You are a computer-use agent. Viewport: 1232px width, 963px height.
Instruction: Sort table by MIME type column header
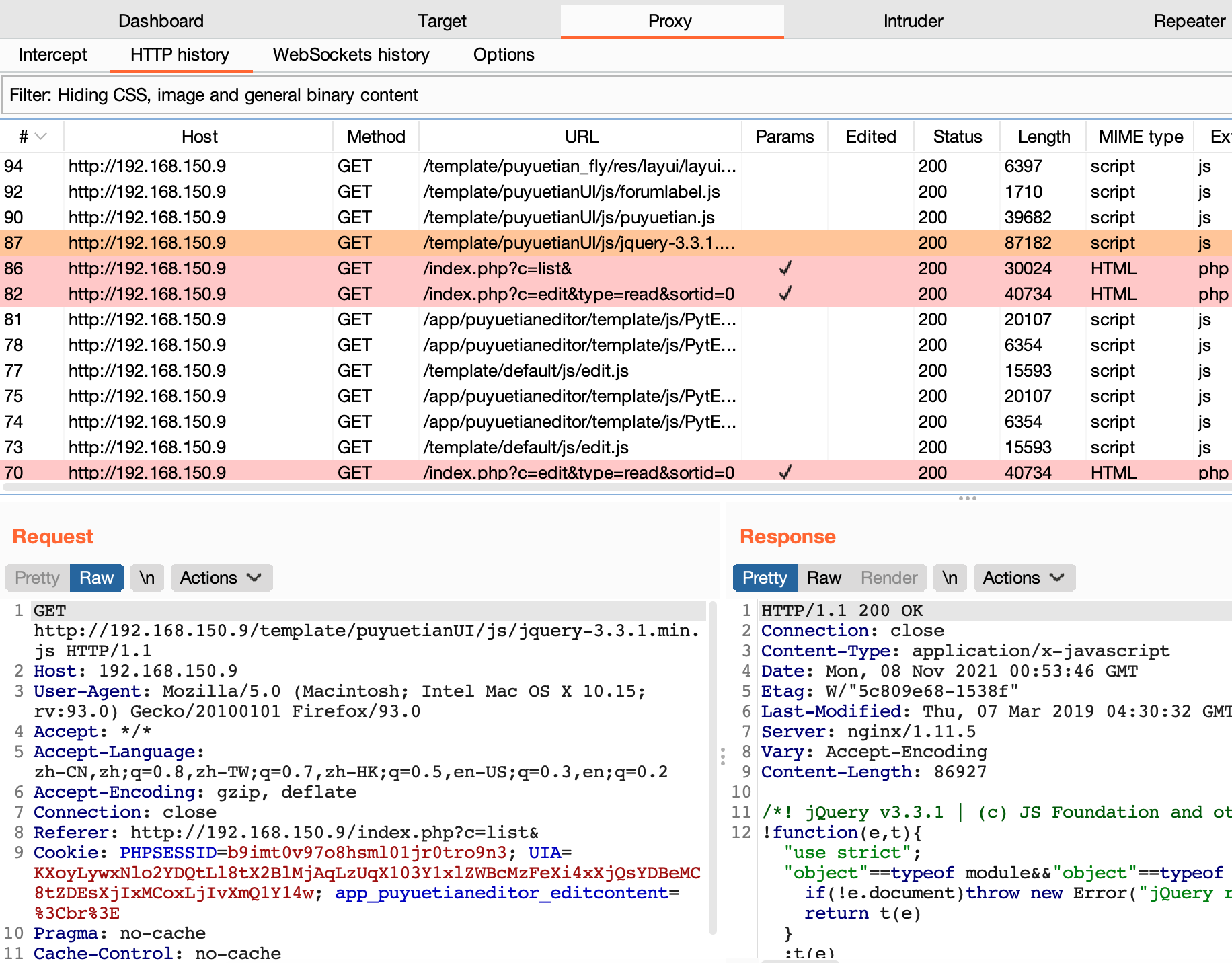click(1141, 137)
